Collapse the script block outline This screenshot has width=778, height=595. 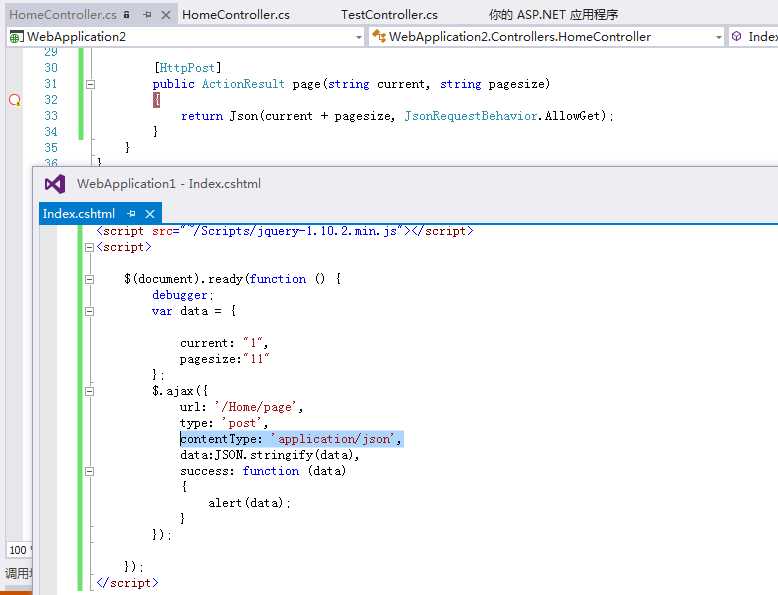[89, 247]
